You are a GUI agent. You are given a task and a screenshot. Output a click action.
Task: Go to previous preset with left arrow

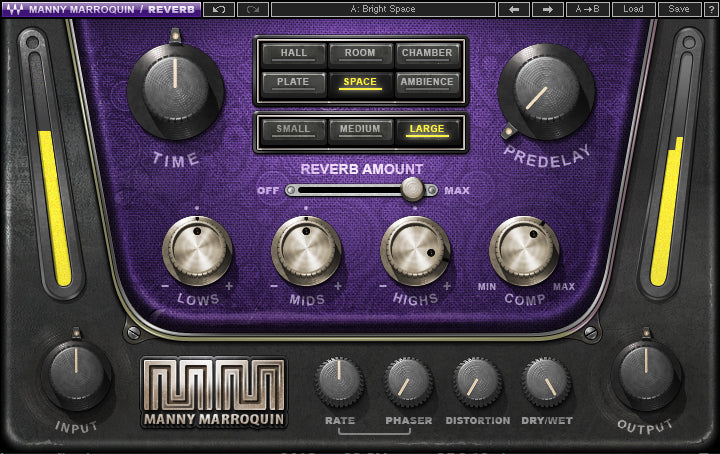click(x=513, y=9)
